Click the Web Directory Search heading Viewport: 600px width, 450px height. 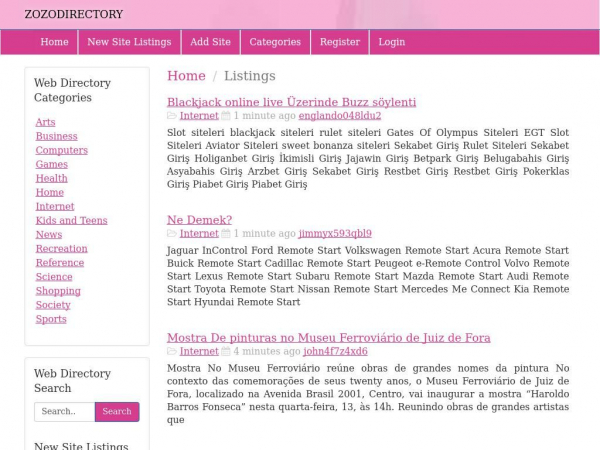(72, 381)
